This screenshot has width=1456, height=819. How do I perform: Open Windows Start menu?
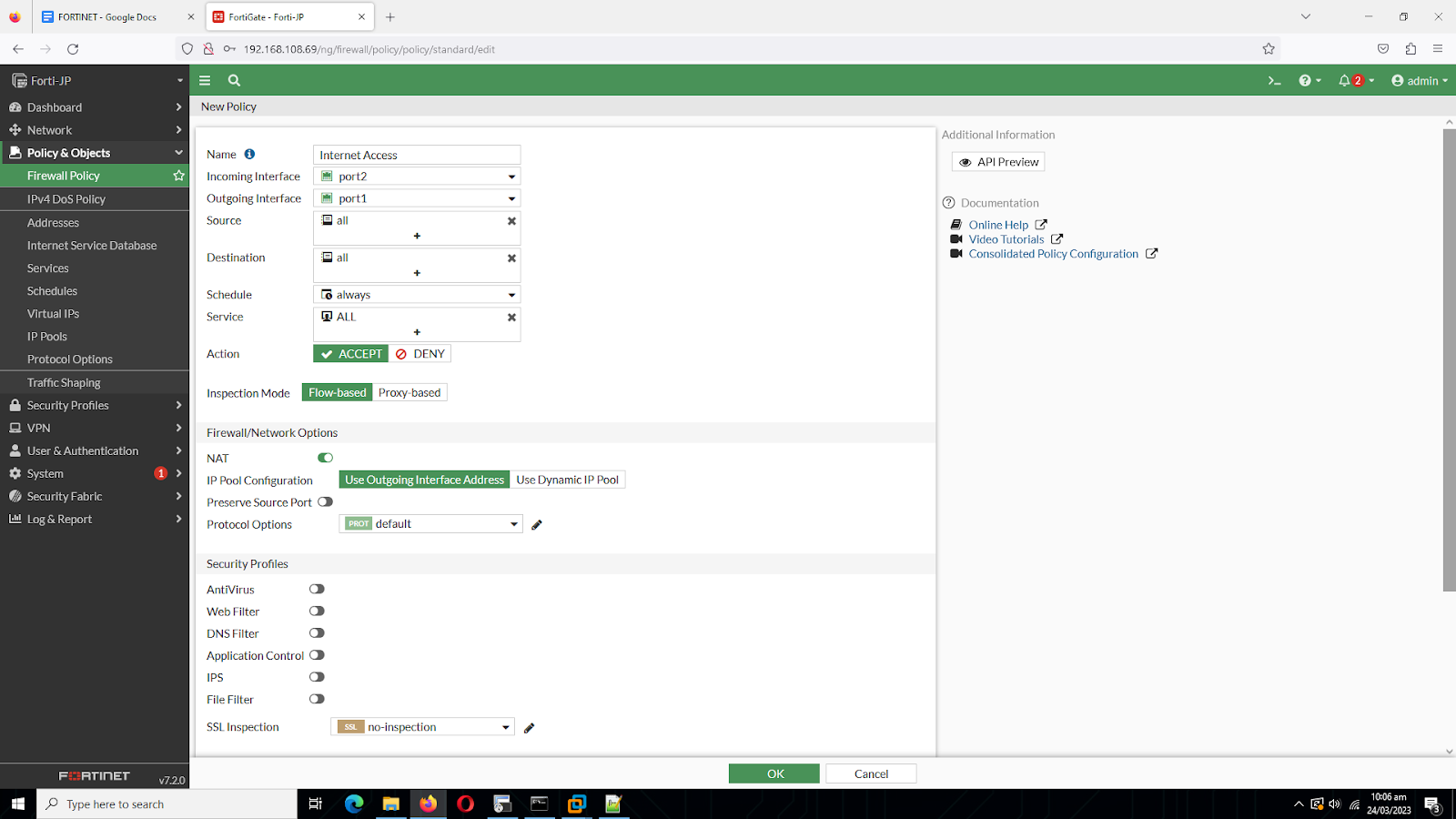coord(17,804)
